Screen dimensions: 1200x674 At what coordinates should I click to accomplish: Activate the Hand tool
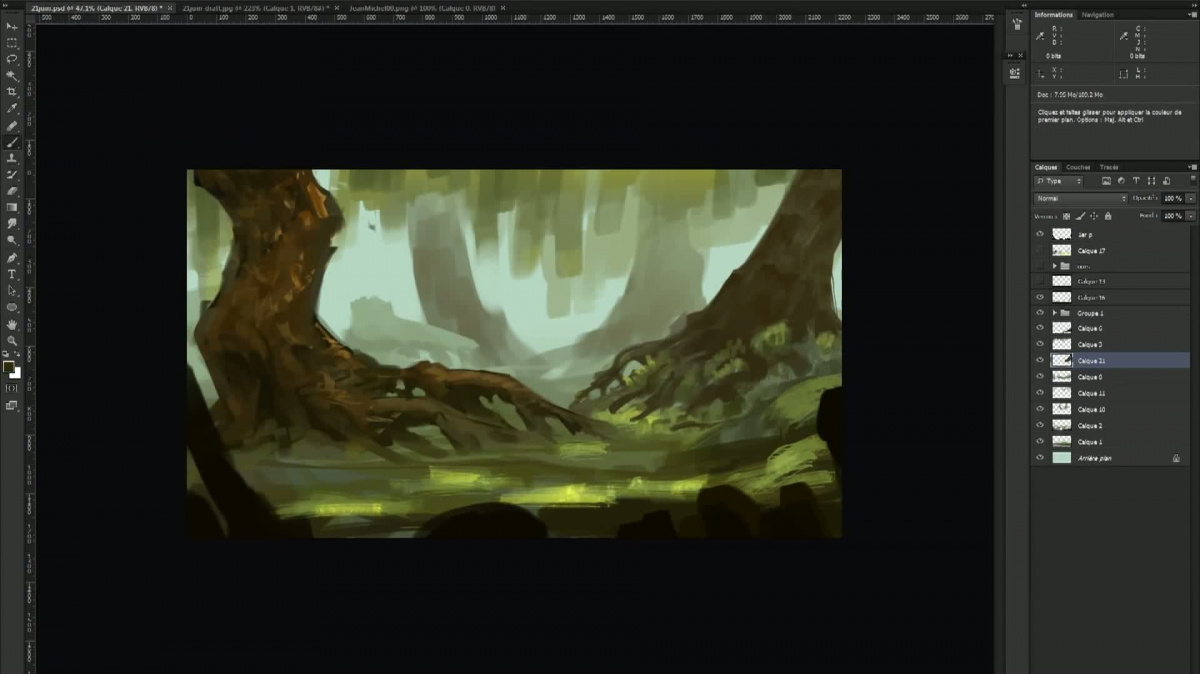(12, 324)
